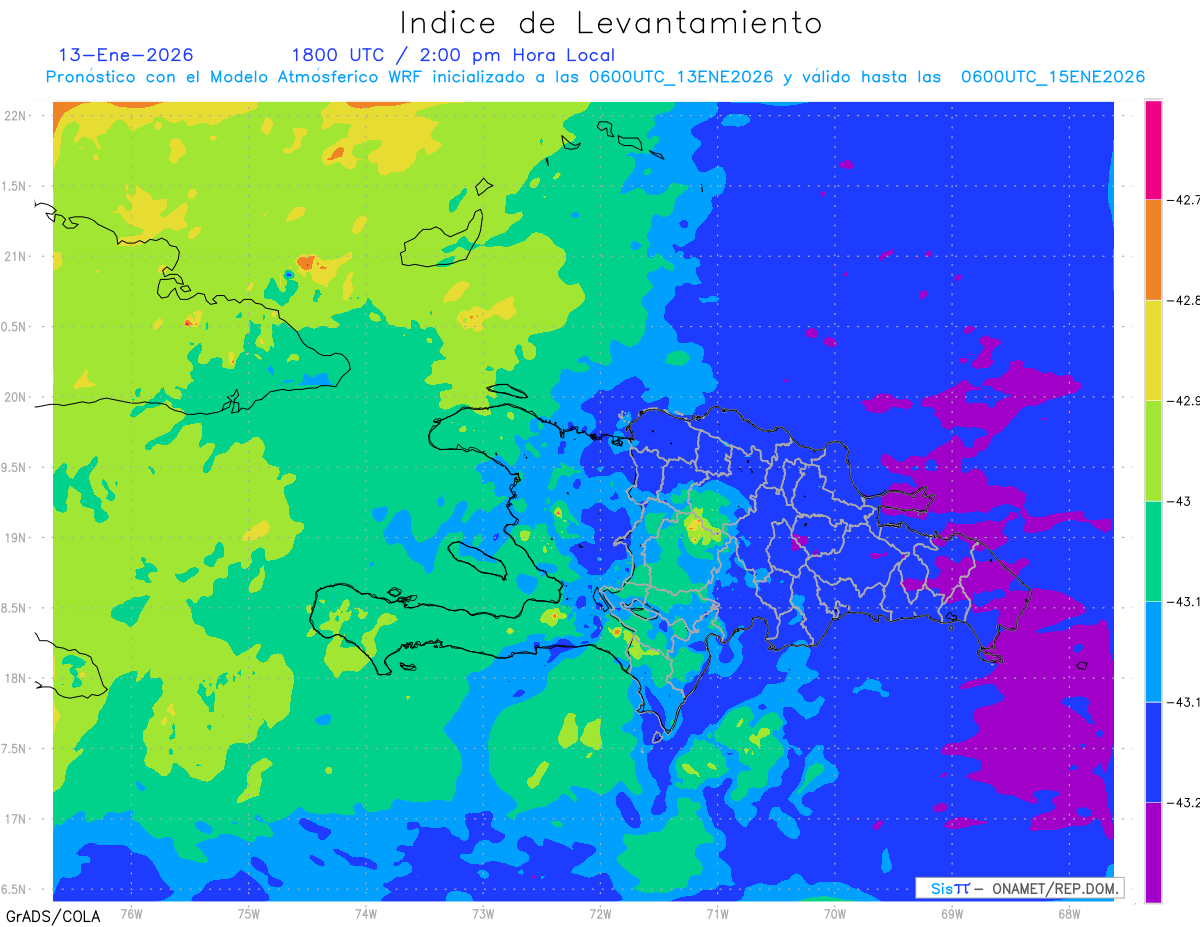Viewport: 1200px width, 927px height.
Task: Click legend value '-42.8'
Action: (x=1184, y=300)
